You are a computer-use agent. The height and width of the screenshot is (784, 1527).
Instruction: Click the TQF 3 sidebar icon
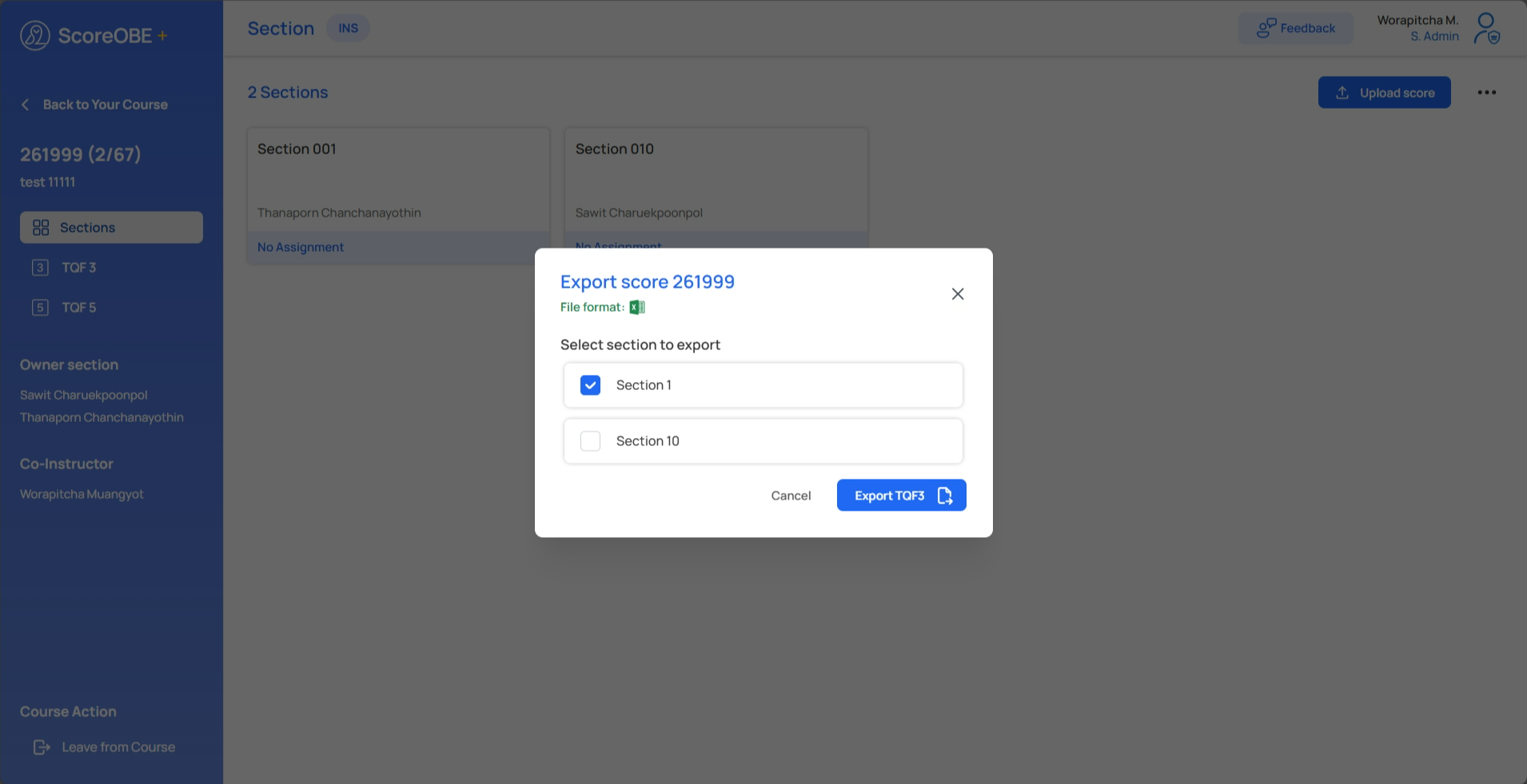(40, 268)
